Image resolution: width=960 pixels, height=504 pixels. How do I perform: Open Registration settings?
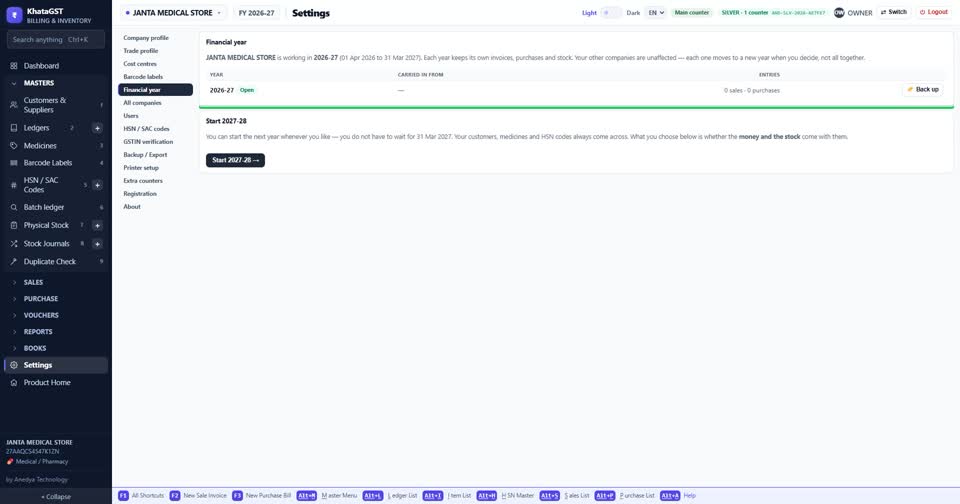coord(156,194)
